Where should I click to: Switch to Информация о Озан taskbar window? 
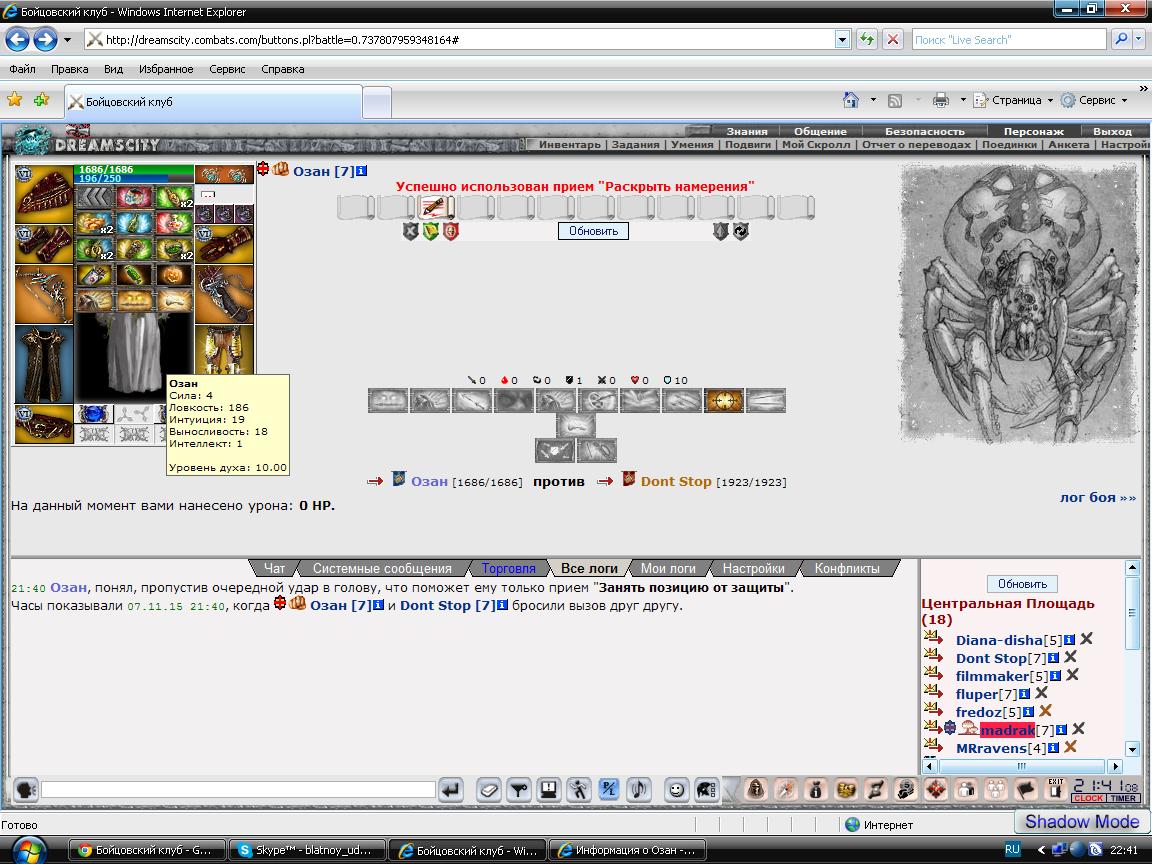[627, 850]
